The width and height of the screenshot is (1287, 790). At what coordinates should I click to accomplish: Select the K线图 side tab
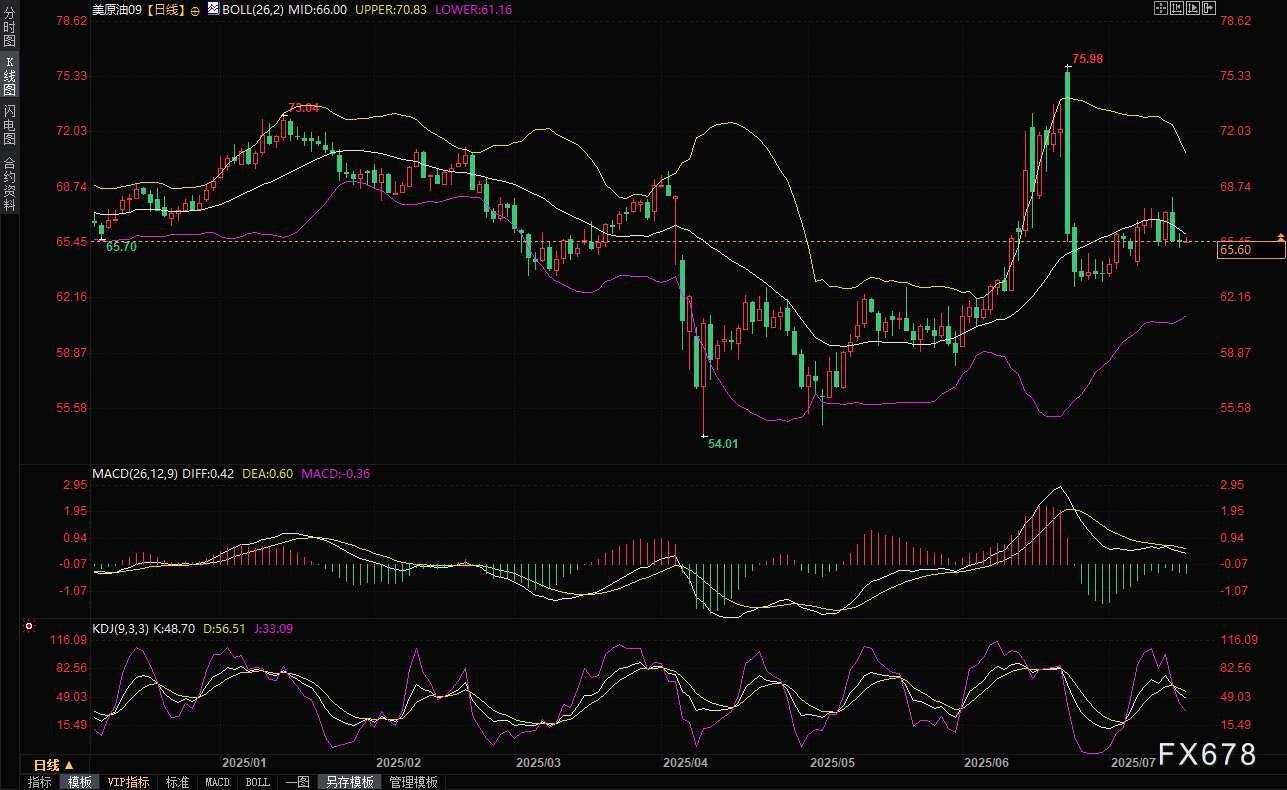click(x=9, y=76)
